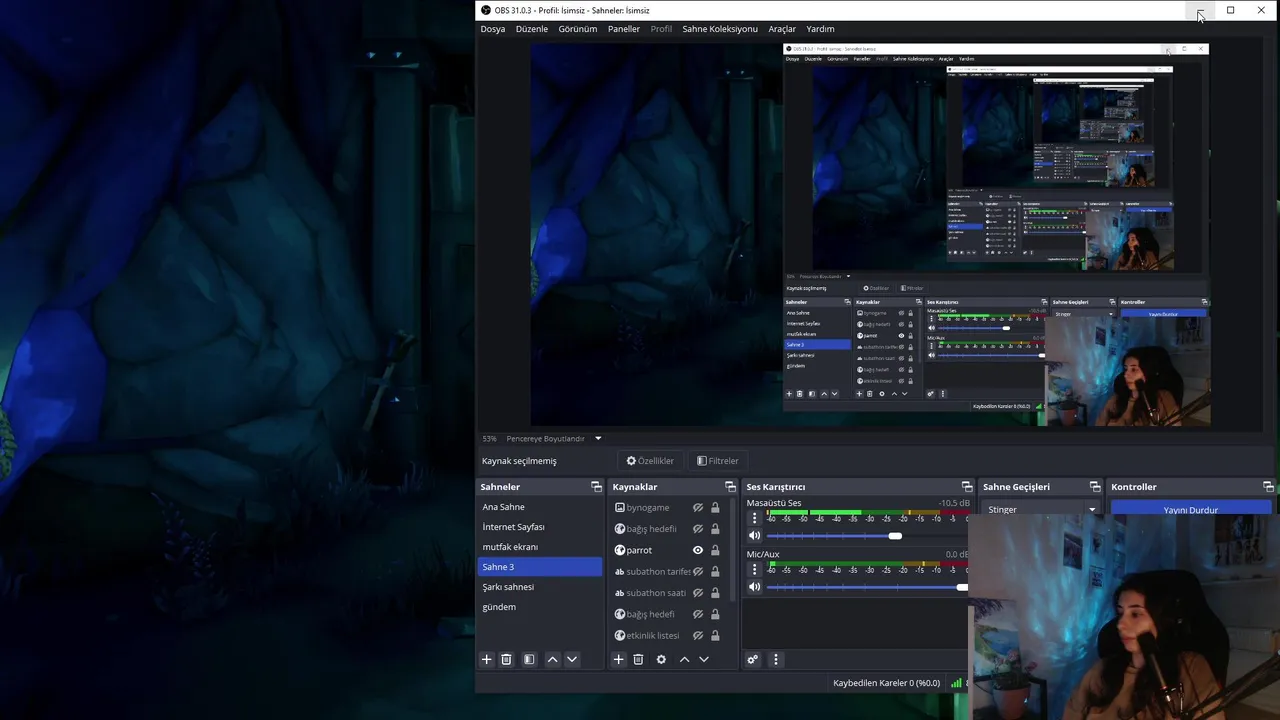Open the Görünüm menu
The width and height of the screenshot is (1280, 720).
(x=578, y=29)
